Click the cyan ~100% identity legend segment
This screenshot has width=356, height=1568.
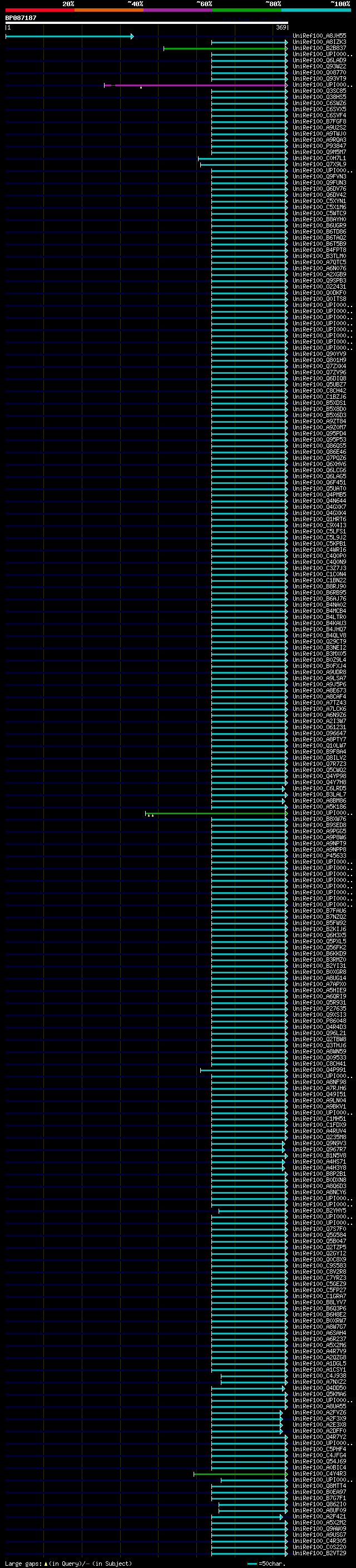[x=316, y=11]
